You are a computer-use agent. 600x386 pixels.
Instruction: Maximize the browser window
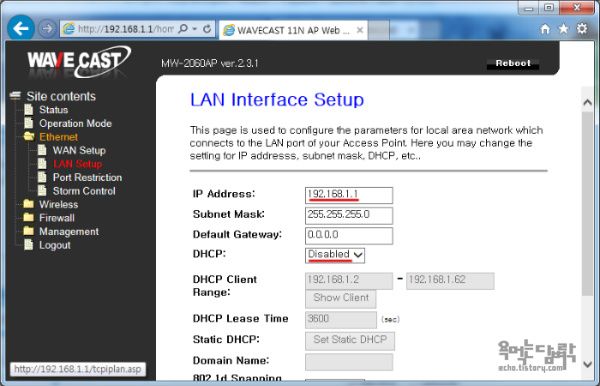549,8
